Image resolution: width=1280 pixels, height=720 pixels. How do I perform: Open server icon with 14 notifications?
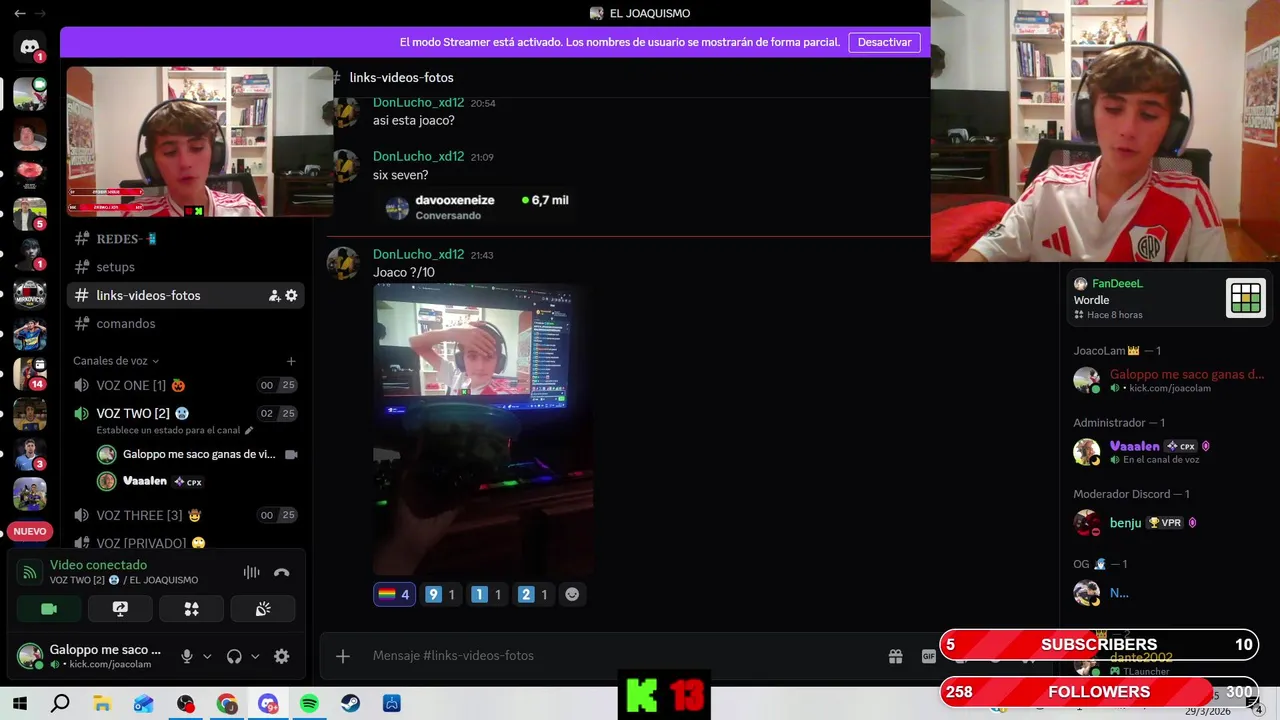point(30,373)
